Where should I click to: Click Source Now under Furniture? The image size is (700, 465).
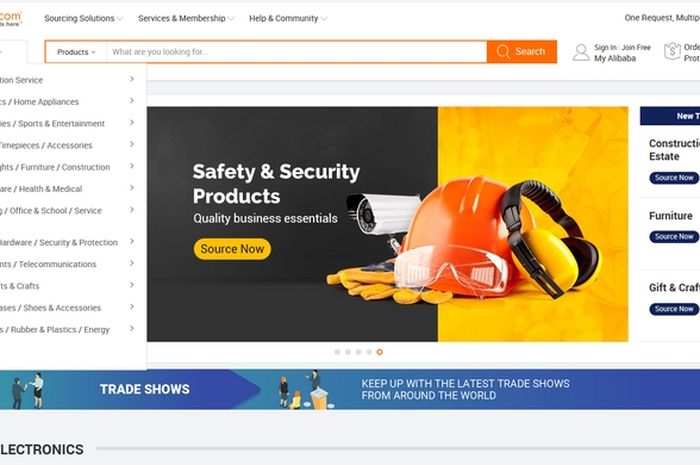click(x=674, y=237)
